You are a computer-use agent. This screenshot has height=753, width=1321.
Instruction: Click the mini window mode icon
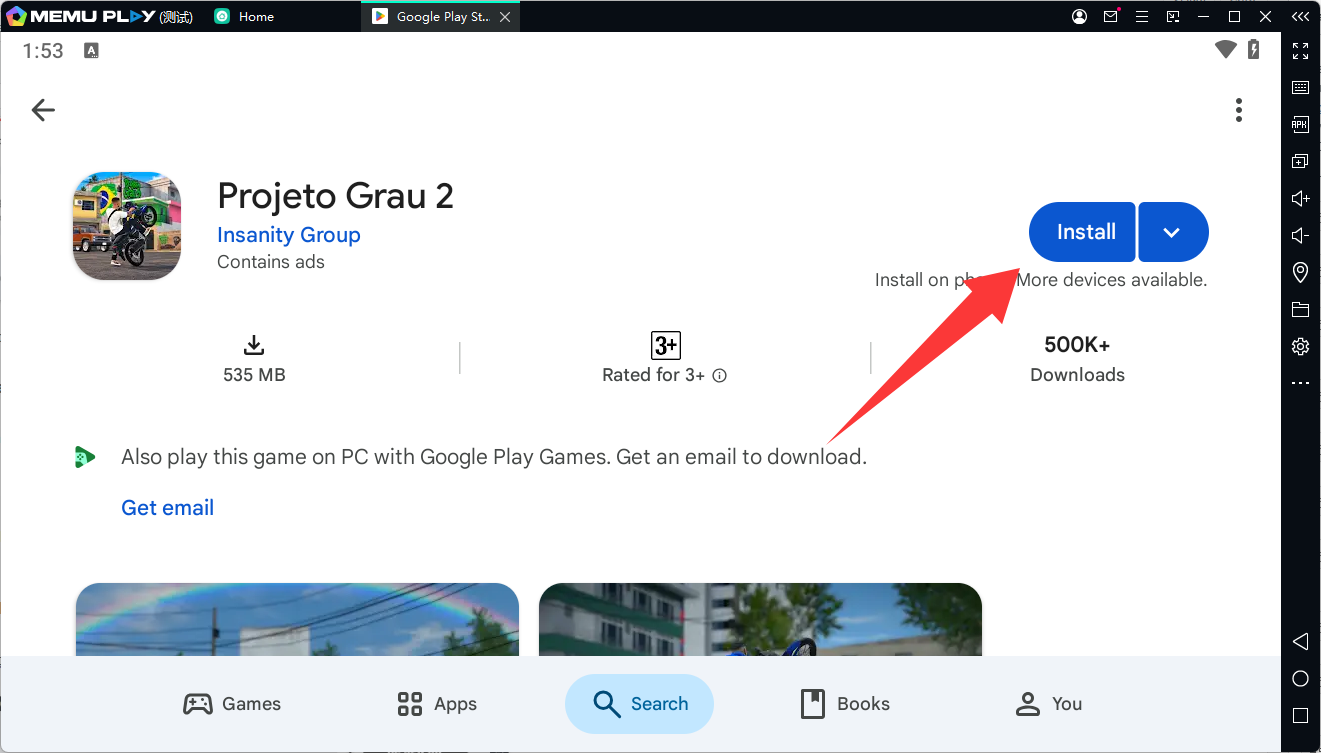pos(1173,17)
